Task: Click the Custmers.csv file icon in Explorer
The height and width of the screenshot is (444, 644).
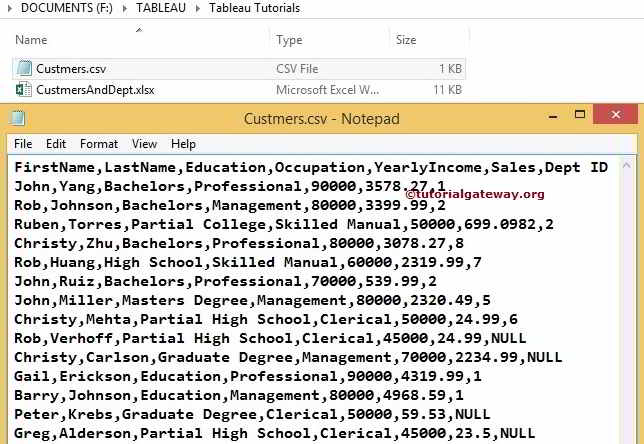Action: pos(24,69)
